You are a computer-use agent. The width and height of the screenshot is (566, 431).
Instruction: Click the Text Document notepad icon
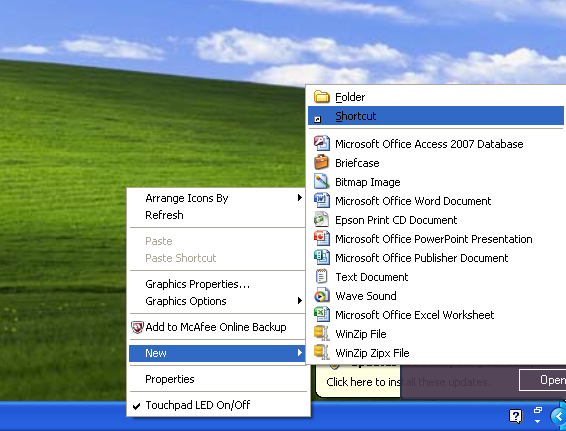pyautogui.click(x=321, y=277)
